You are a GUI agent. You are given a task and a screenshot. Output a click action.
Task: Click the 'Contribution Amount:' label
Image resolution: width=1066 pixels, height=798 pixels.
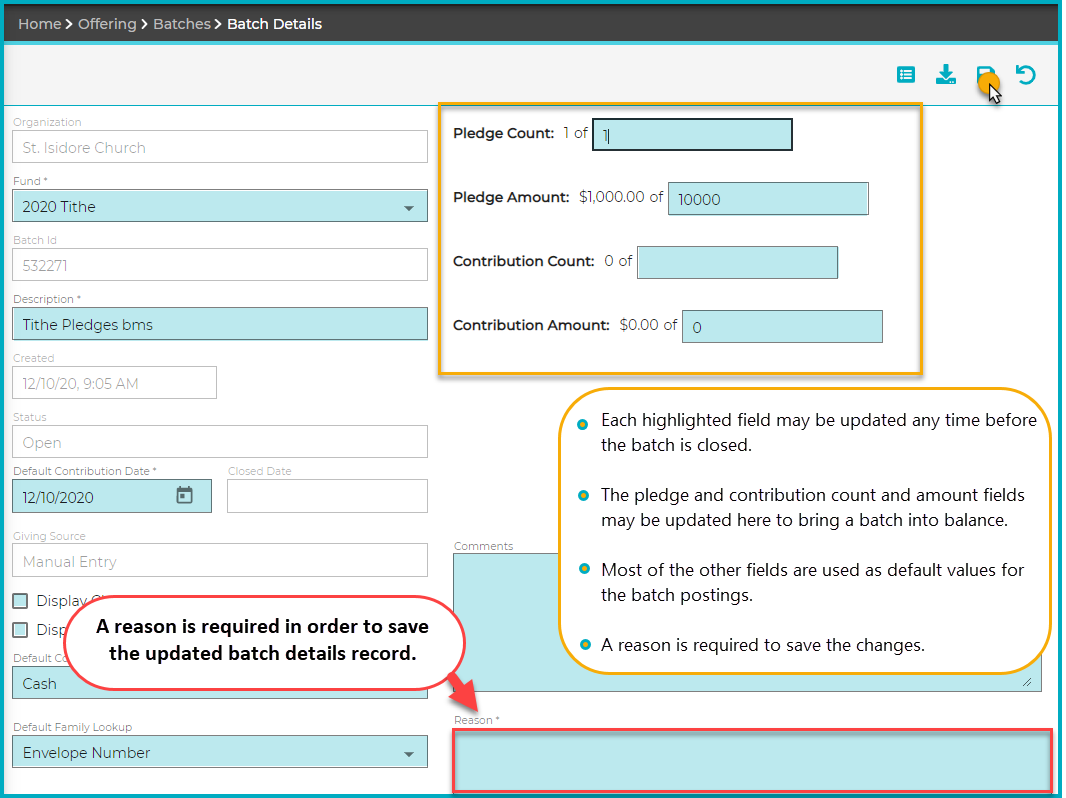click(x=531, y=326)
